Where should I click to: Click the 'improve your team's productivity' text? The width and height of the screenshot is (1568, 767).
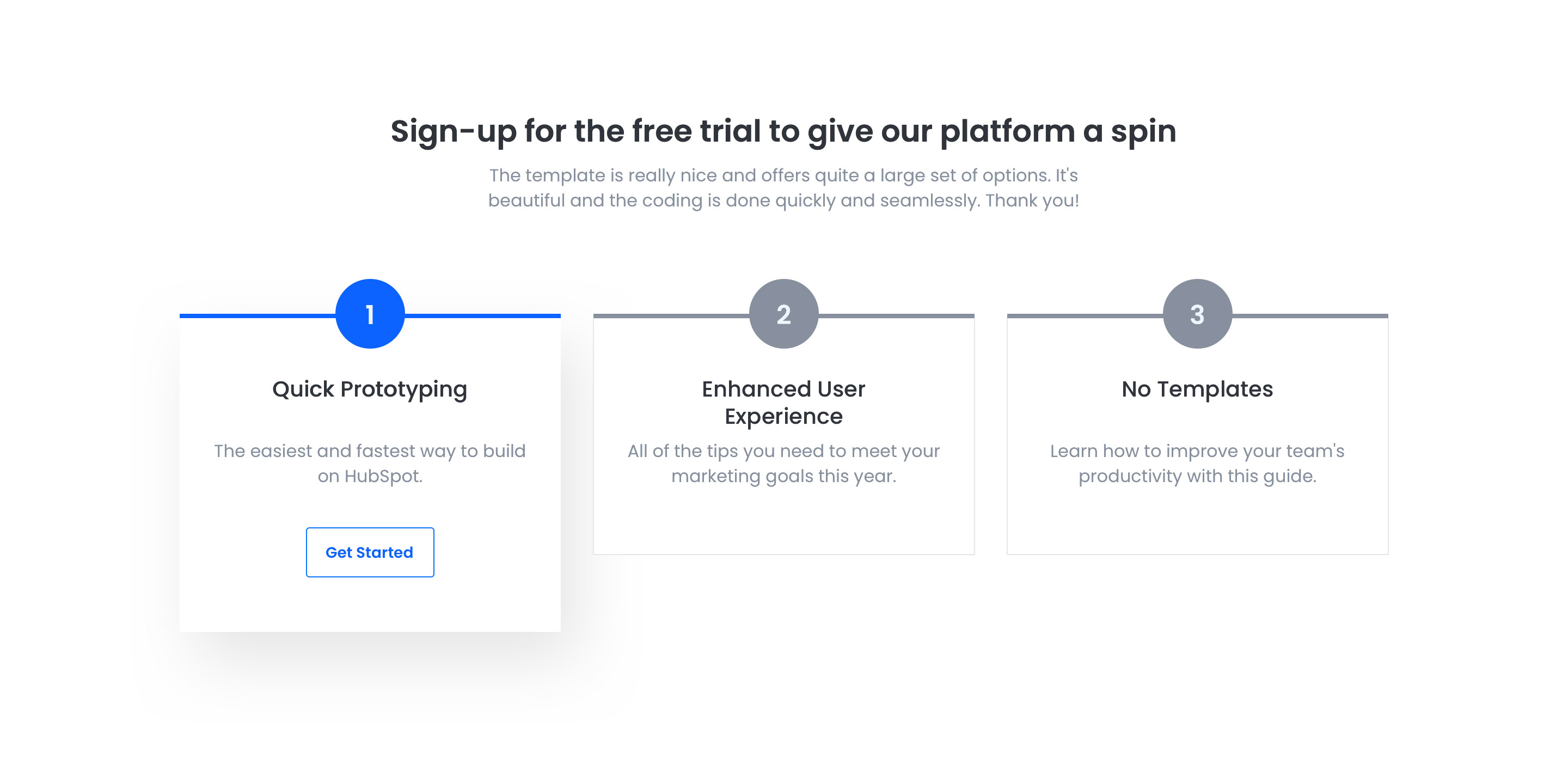pos(1197,463)
